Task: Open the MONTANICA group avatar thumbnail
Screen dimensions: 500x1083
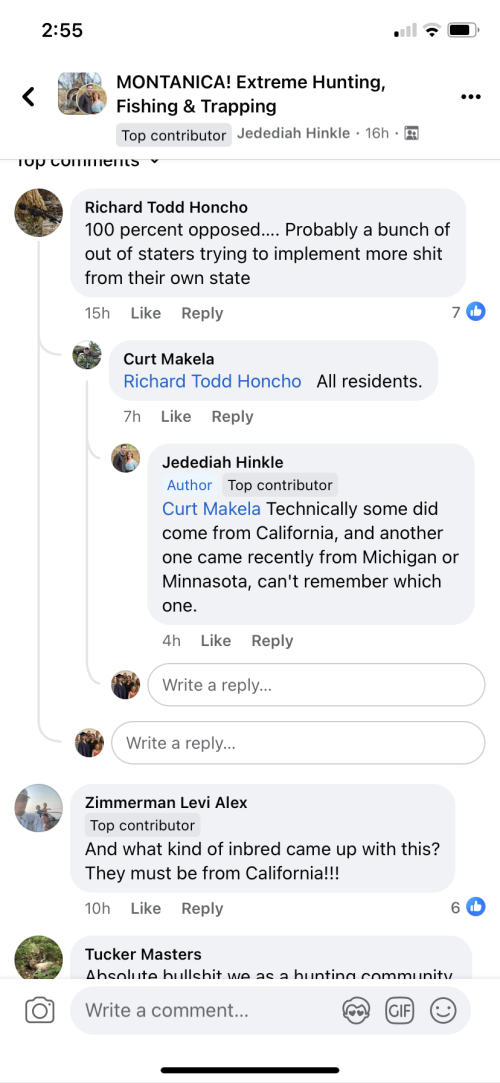Action: pos(79,93)
